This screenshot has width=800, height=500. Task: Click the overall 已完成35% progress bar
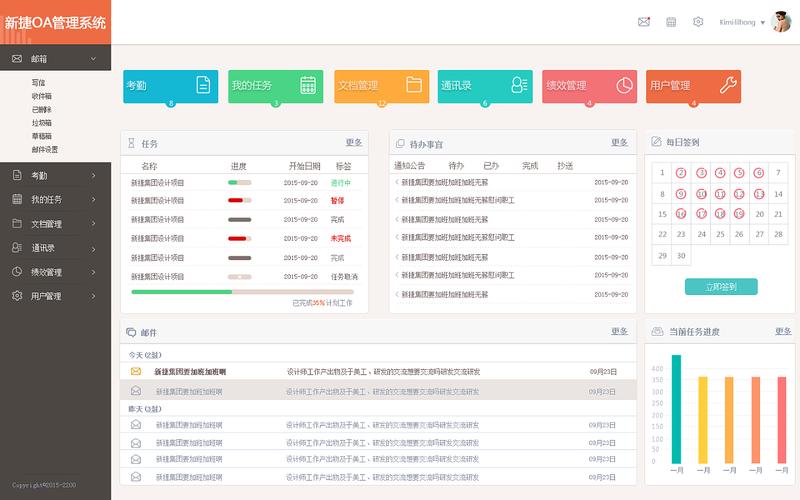[242, 292]
